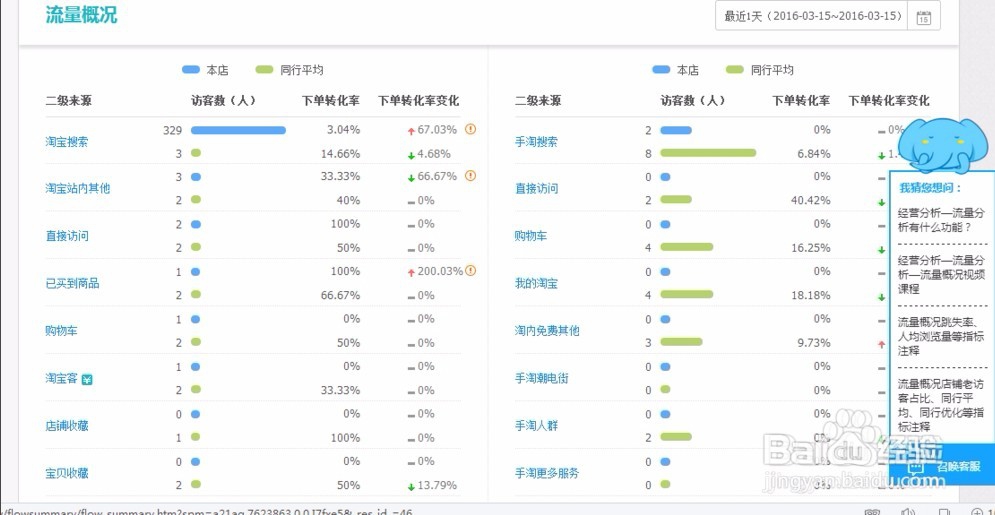Open left panel 直接访问 link

tap(67, 236)
